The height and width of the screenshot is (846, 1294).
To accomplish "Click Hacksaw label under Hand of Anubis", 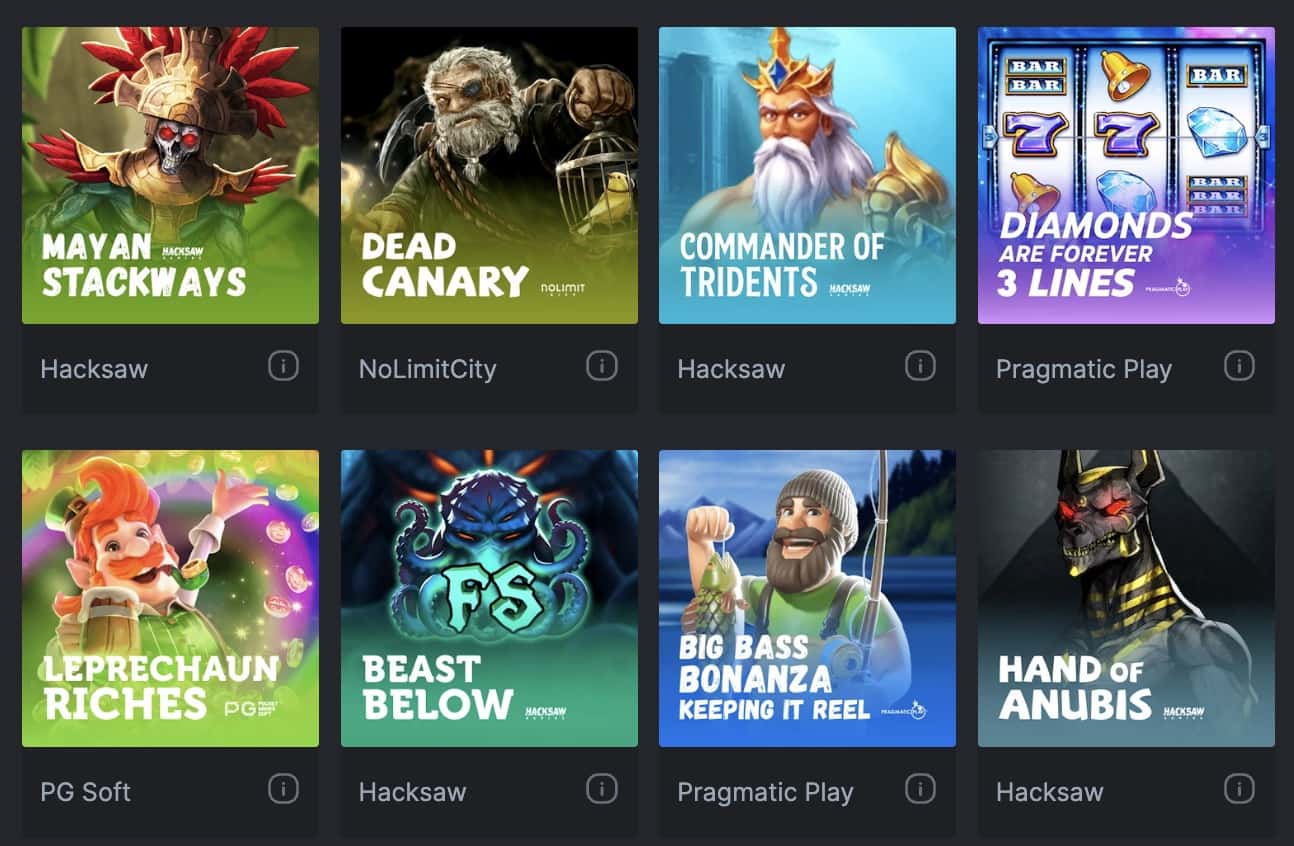I will pos(1049,792).
